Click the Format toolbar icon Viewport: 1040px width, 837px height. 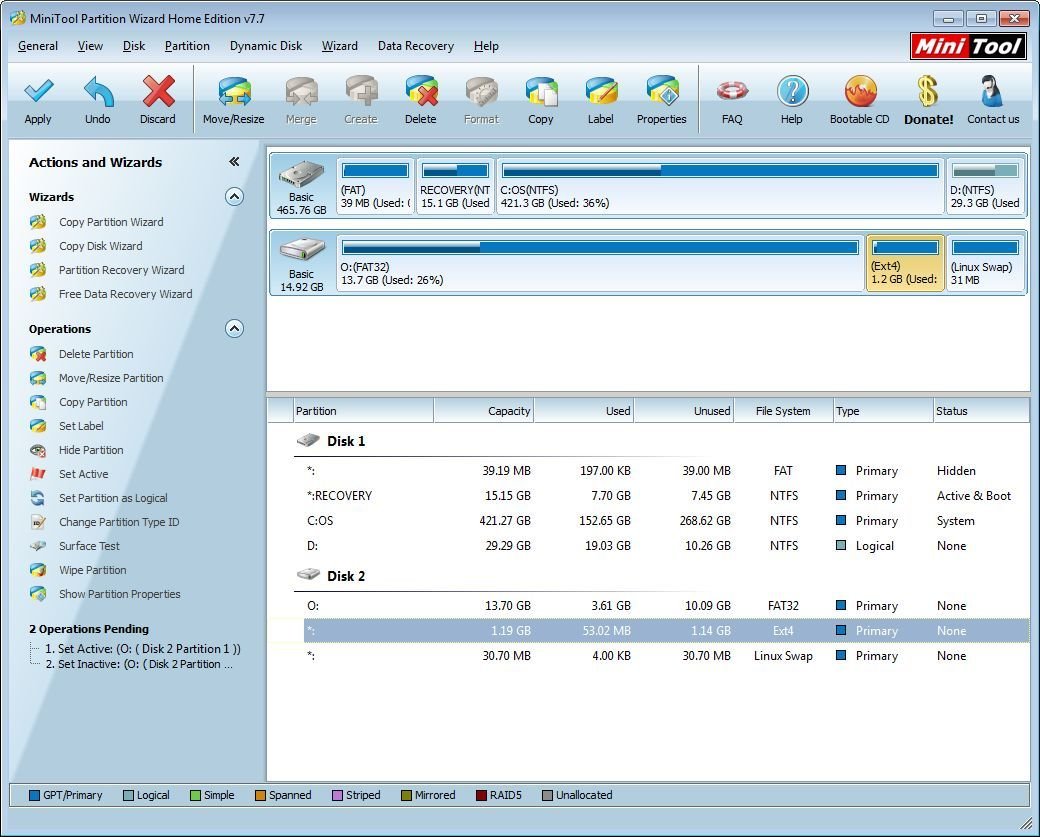click(x=482, y=91)
